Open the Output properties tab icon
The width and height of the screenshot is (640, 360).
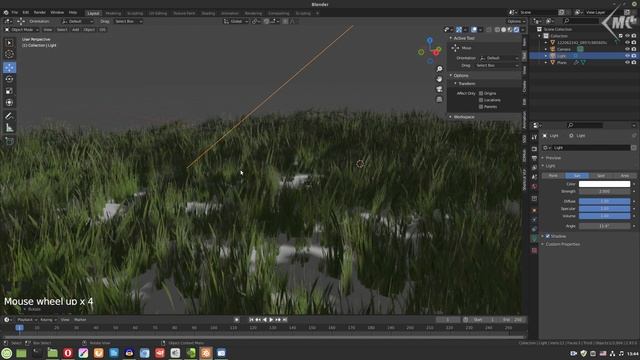(534, 158)
